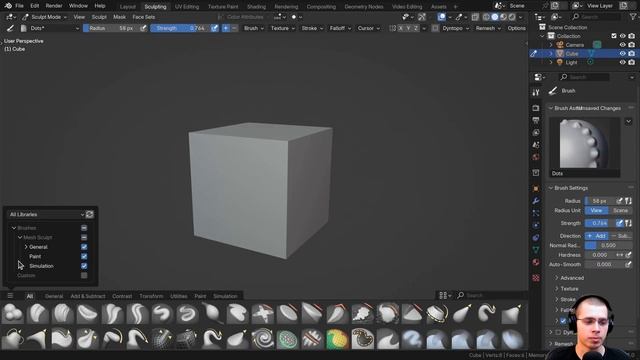Open the asset shelf hamburger menu
Screen dimensions: 640x360
tap(10, 296)
